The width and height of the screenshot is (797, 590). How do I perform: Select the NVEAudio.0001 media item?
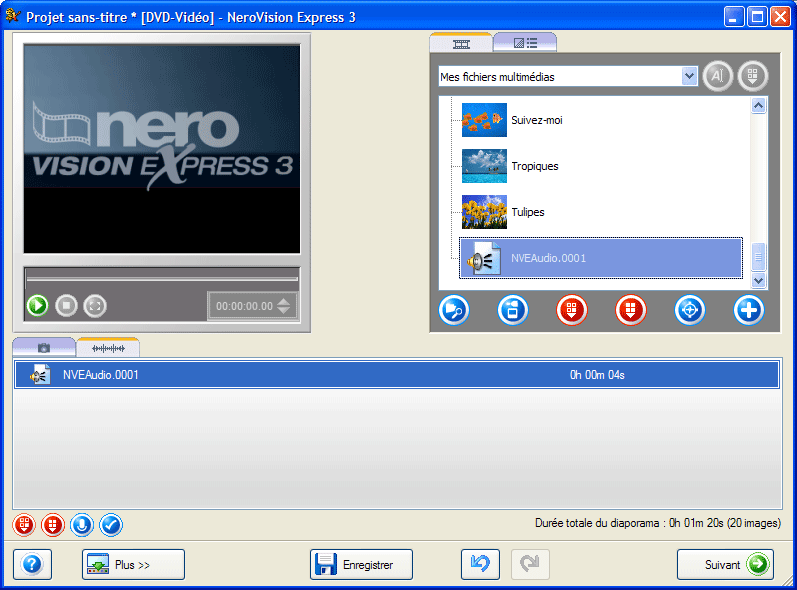point(601,258)
